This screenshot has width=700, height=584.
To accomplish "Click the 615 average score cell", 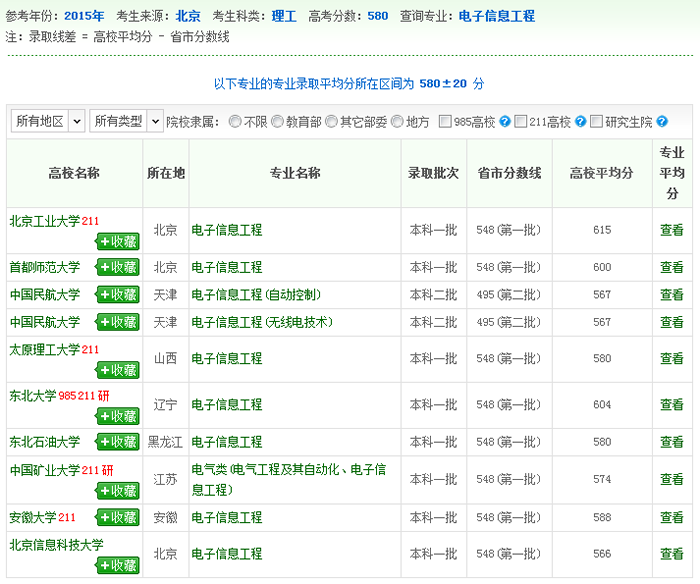I will pos(602,230).
